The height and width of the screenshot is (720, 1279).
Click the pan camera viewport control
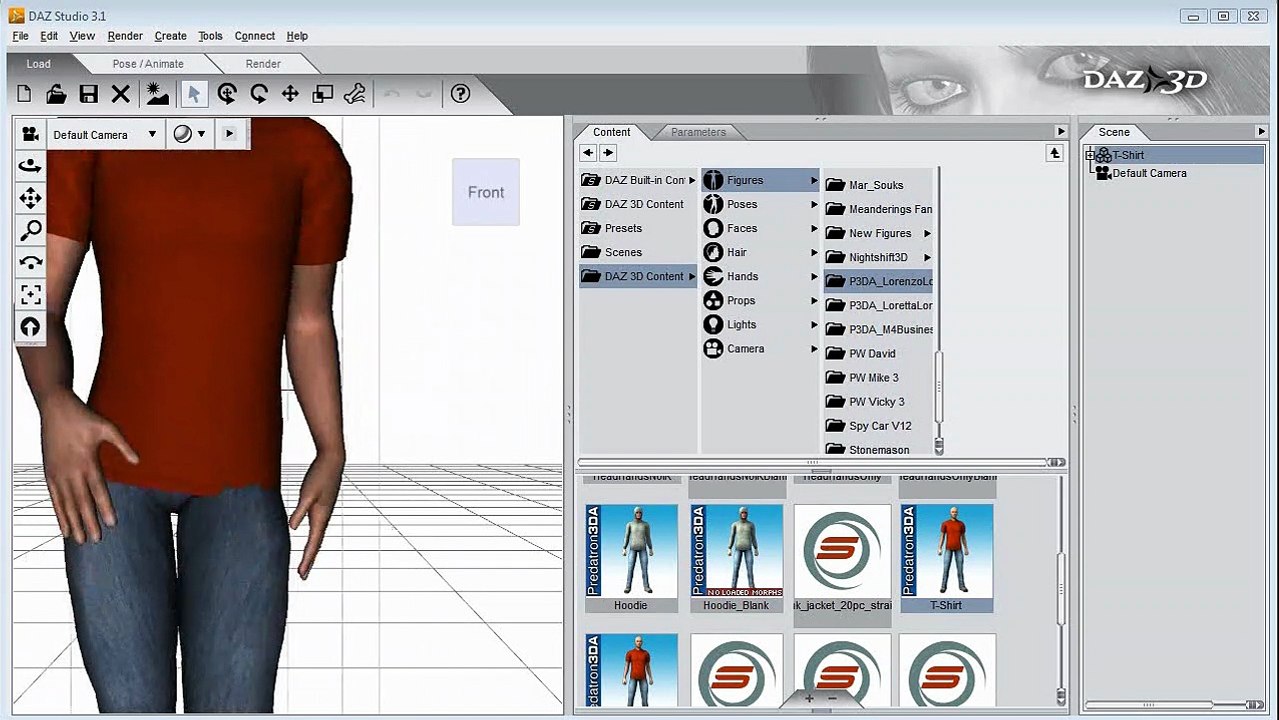coord(30,198)
